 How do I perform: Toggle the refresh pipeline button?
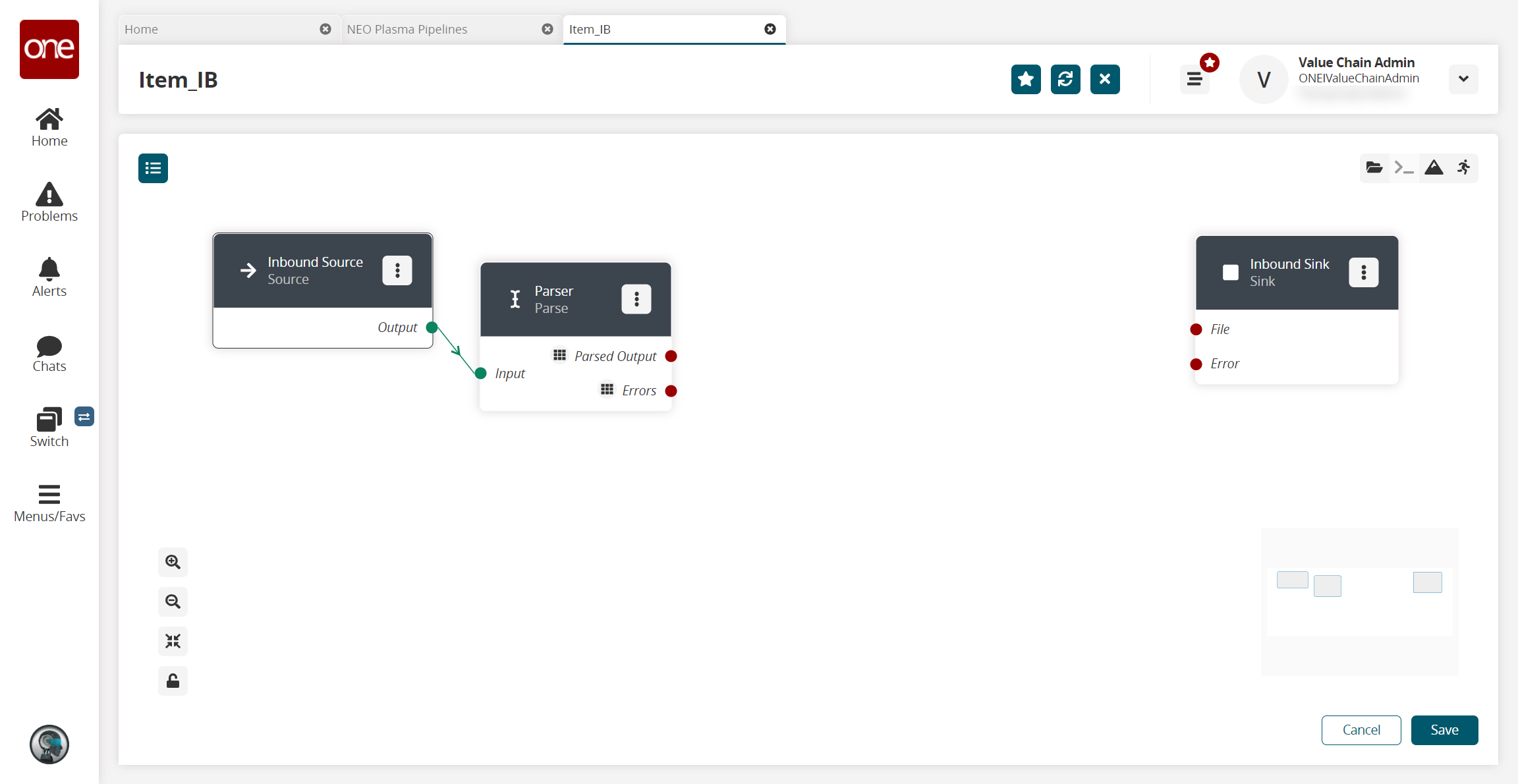1066,79
